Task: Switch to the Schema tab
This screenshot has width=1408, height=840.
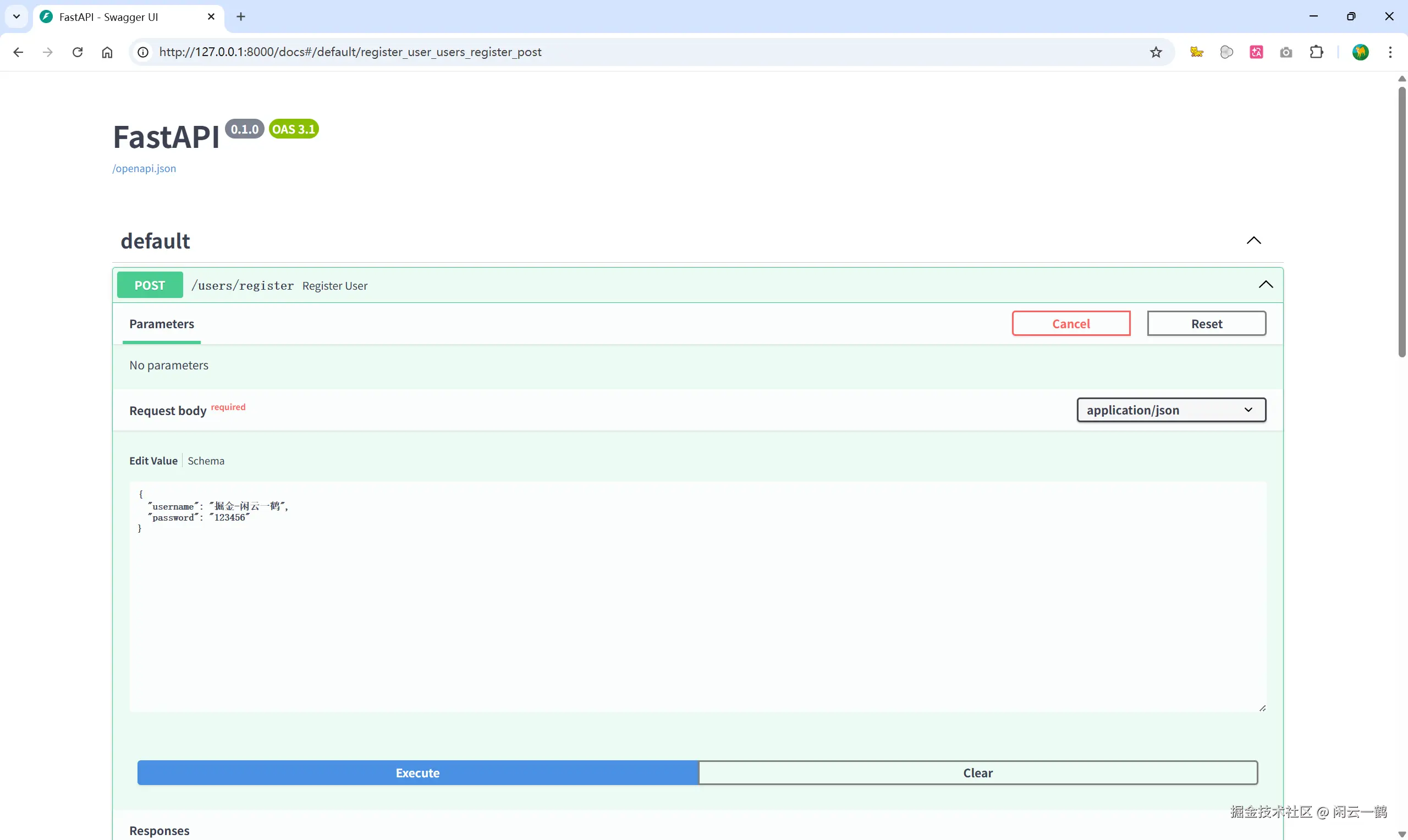Action: click(x=206, y=461)
